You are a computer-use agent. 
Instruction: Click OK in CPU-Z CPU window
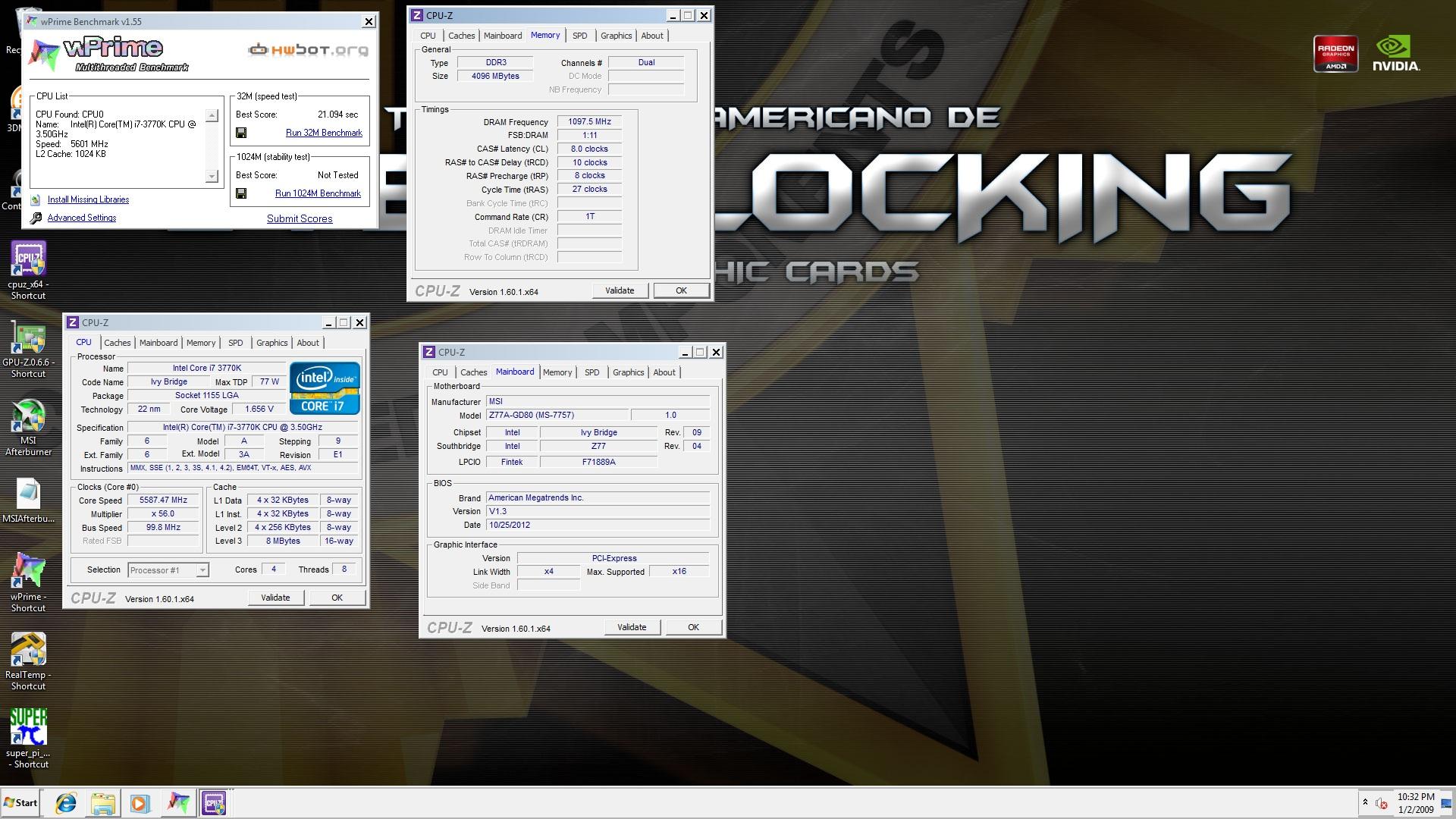[337, 598]
